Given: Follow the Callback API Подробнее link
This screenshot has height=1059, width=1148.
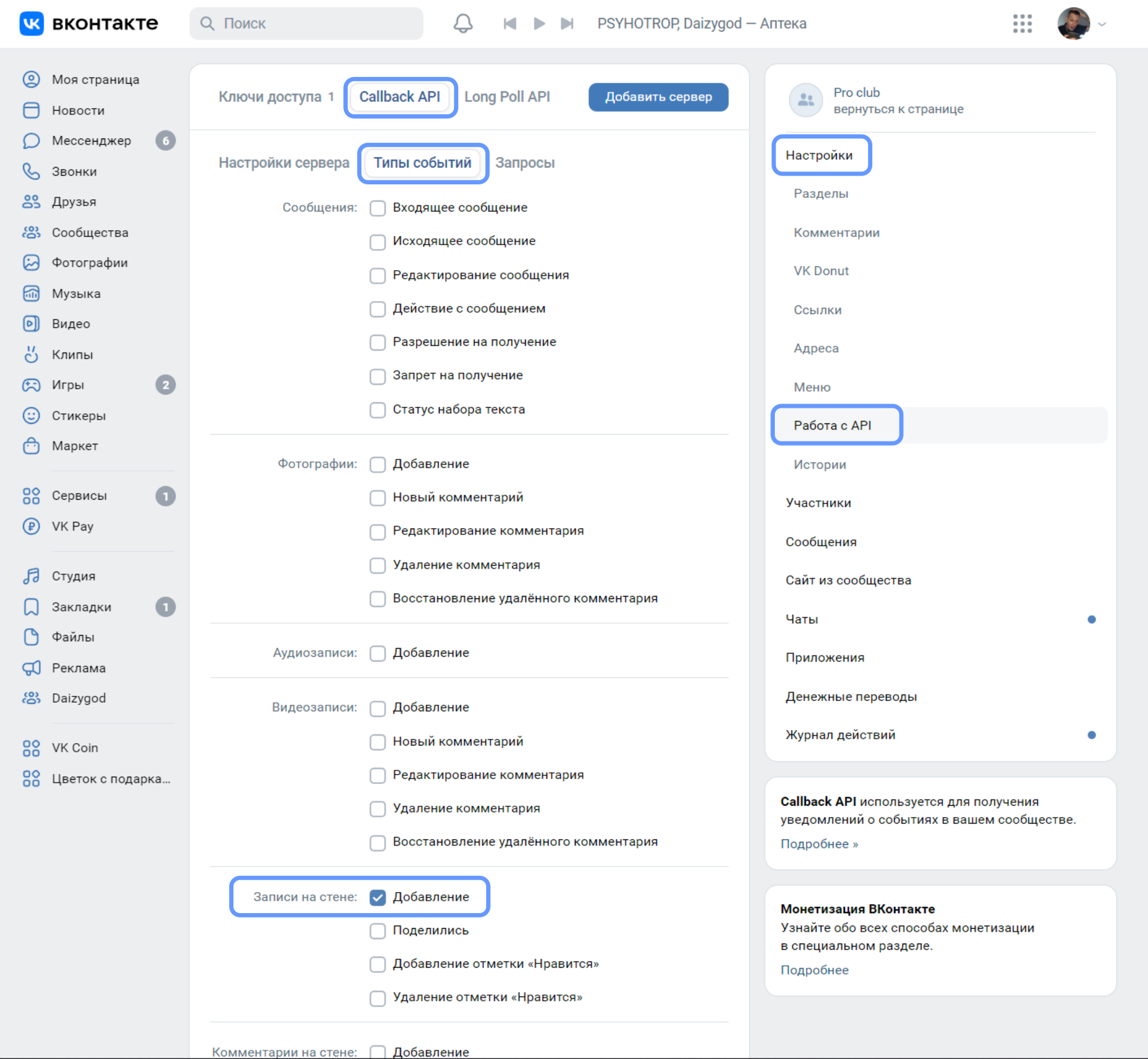Looking at the screenshot, I should tap(819, 844).
